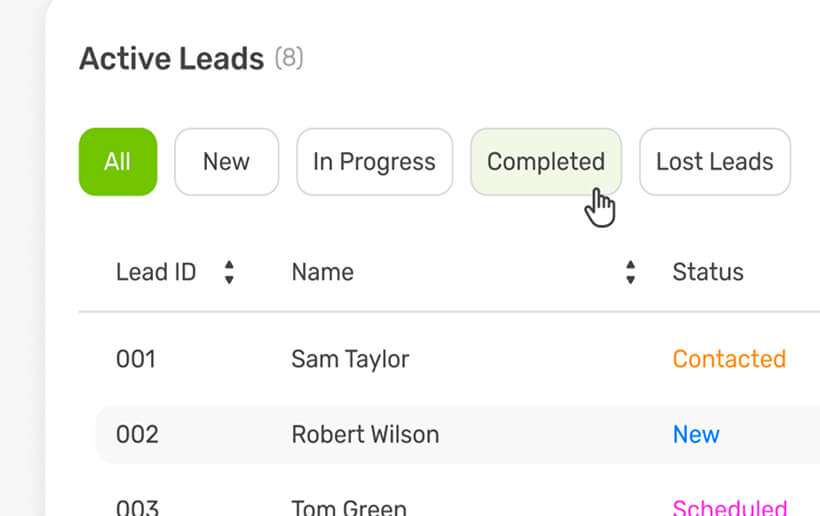Click the blue New status of Robert Wilson
Screen dimensions: 820x516
696,435
